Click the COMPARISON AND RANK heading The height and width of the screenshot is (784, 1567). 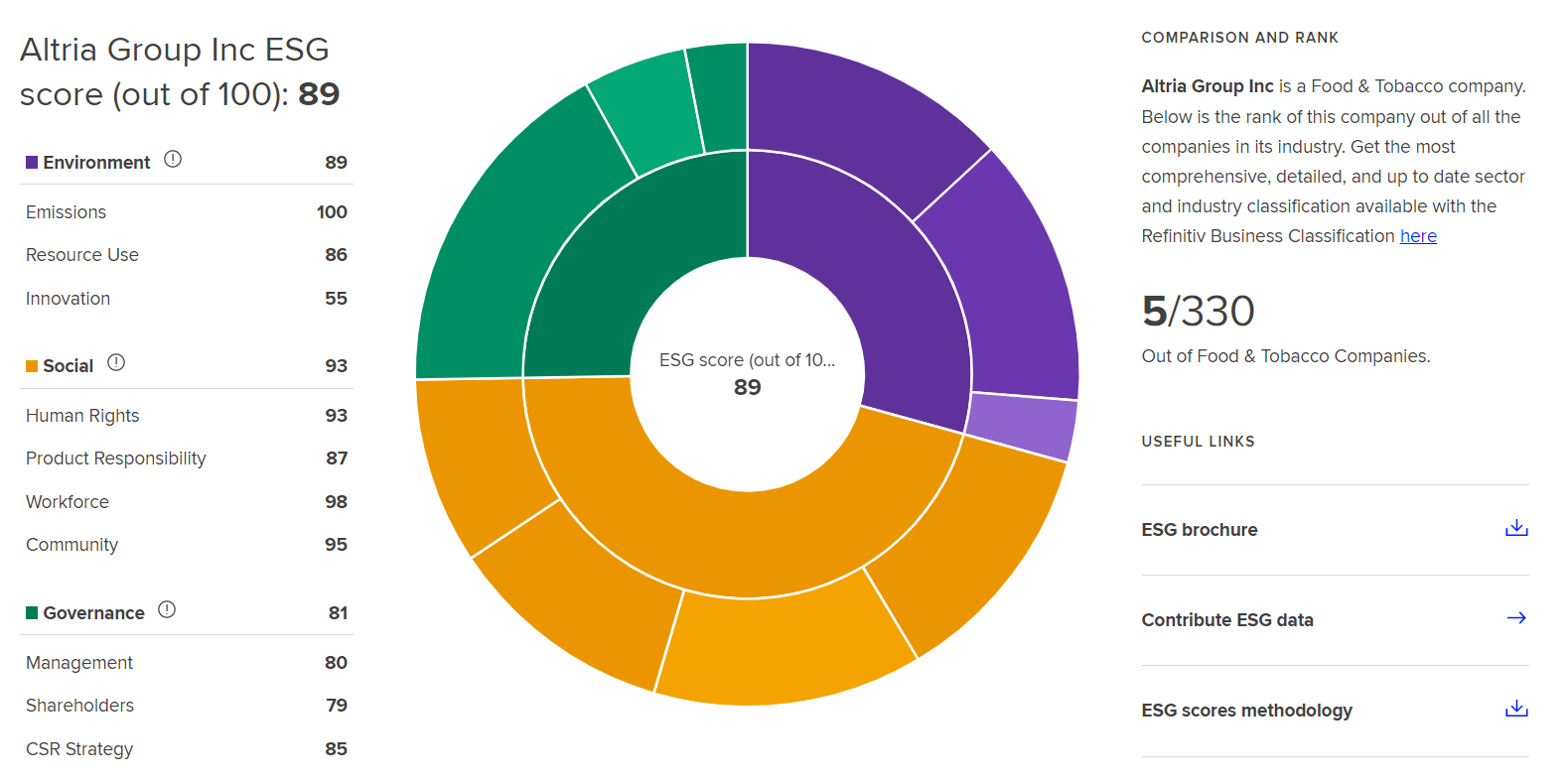click(x=1239, y=38)
